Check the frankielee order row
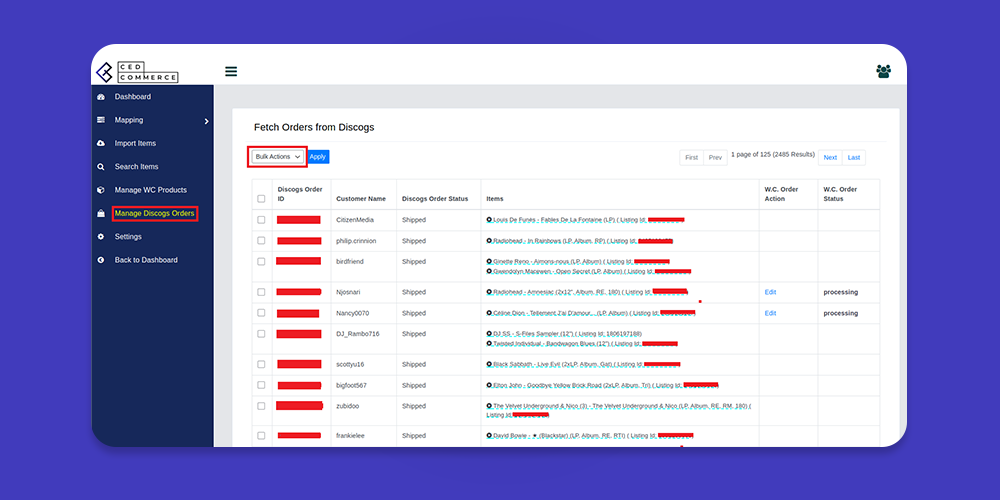 [261, 436]
